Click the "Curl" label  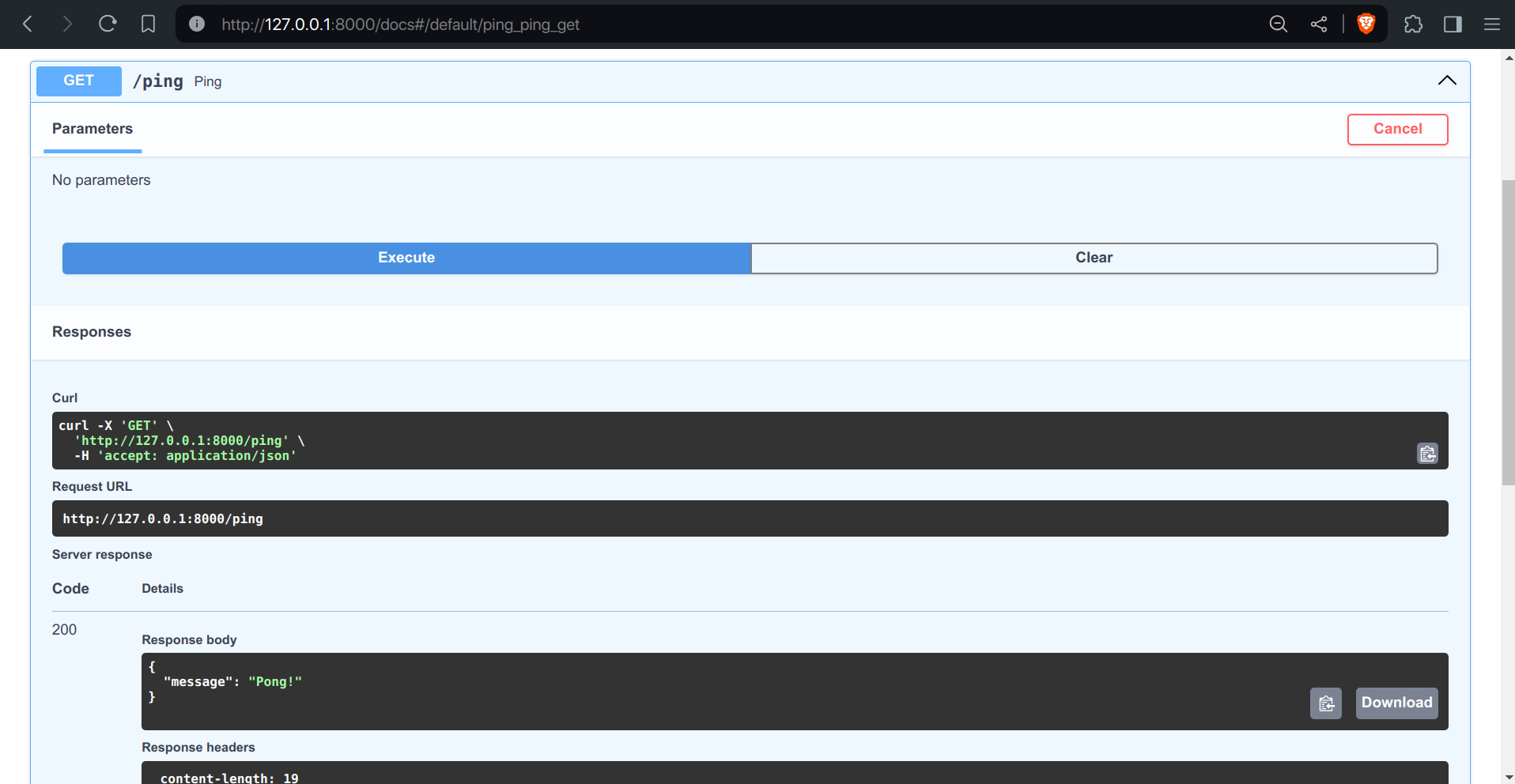point(65,398)
